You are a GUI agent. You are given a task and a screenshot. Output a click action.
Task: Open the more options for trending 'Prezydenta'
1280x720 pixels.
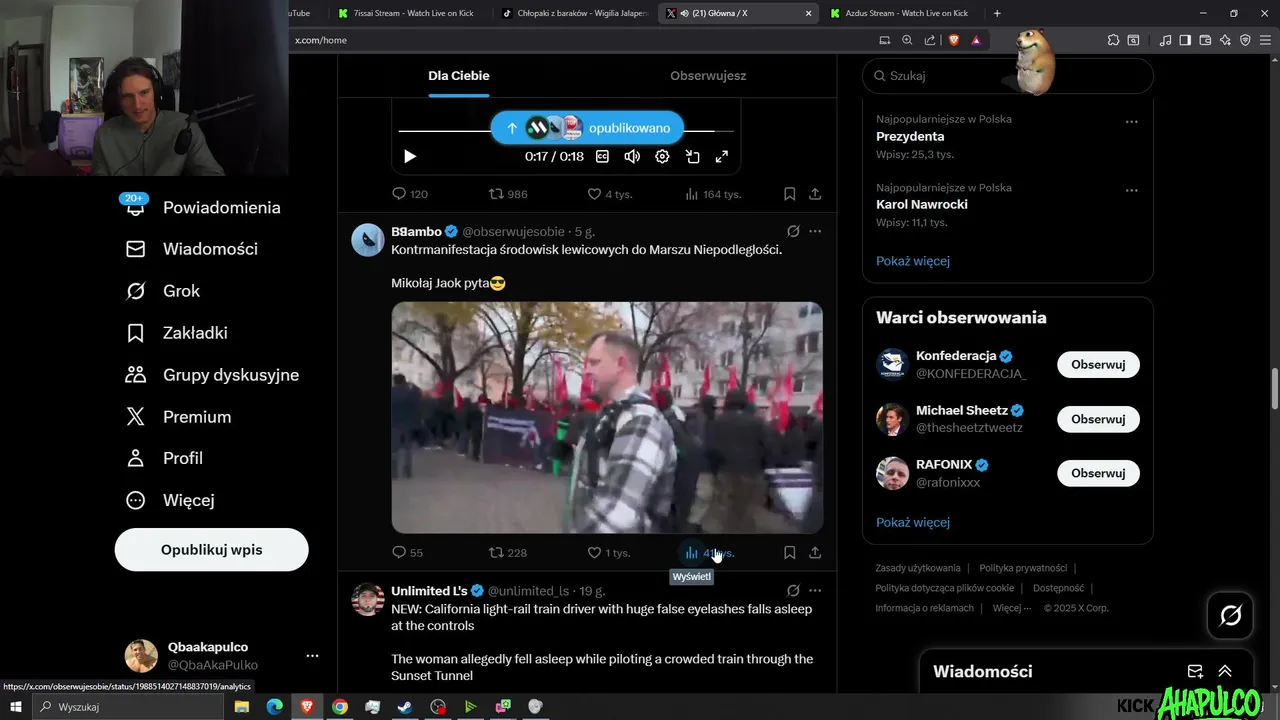pos(1131,122)
